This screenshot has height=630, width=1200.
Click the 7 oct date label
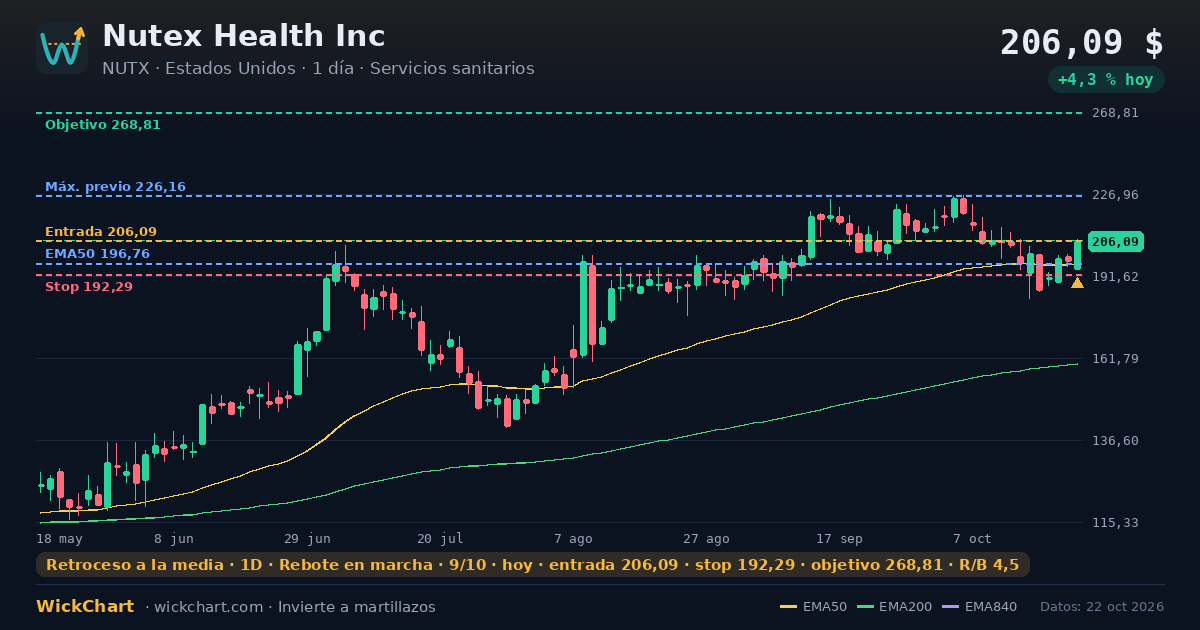click(x=972, y=538)
